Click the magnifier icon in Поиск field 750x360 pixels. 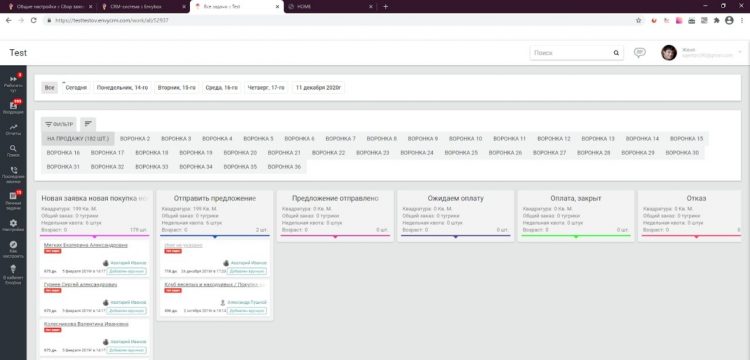[x=617, y=53]
